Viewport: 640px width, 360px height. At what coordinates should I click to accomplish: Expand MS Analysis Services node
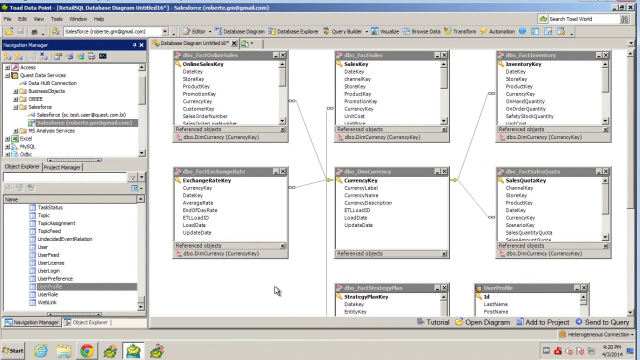(x=16, y=131)
